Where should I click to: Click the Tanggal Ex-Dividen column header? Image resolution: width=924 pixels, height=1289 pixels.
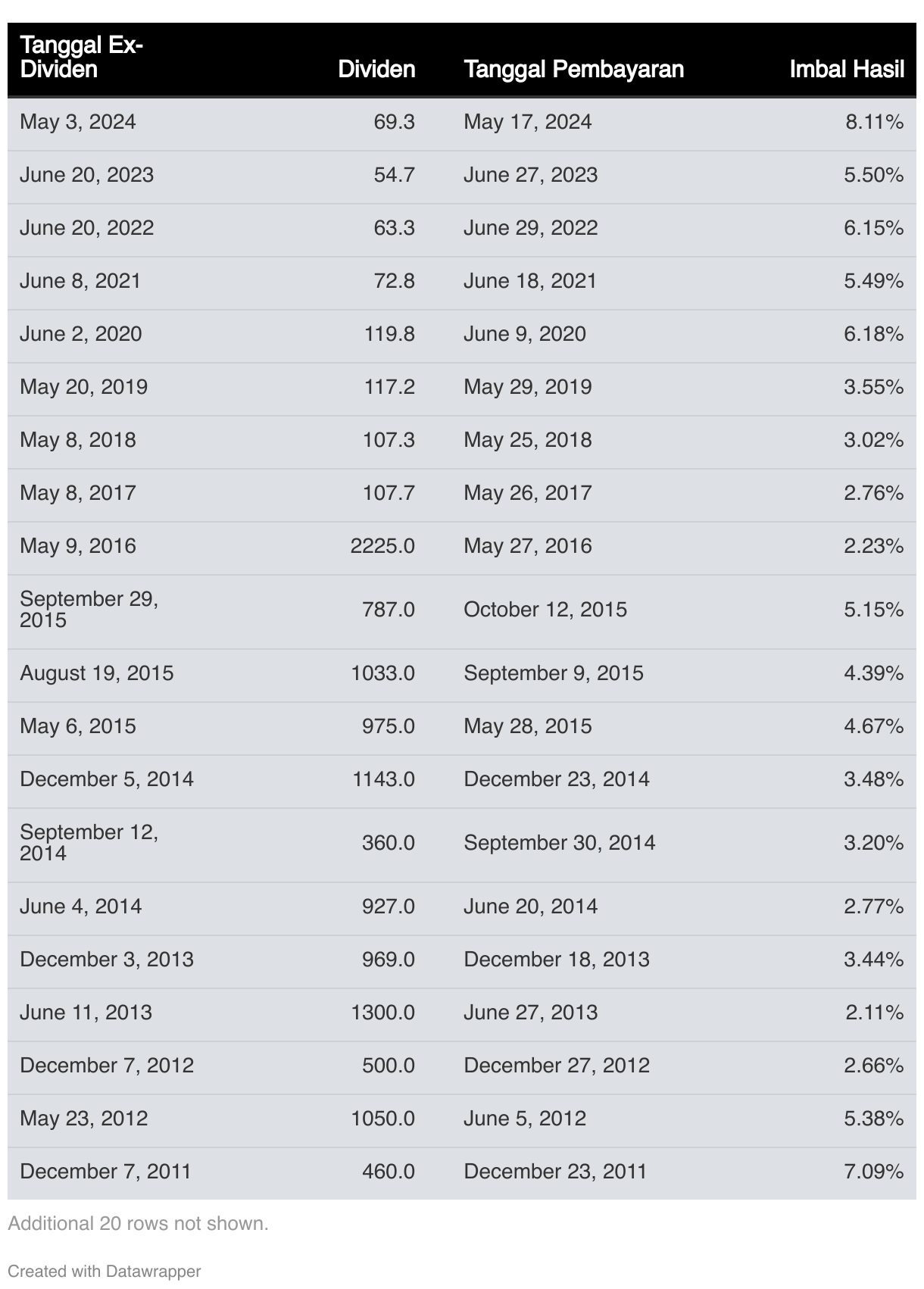pos(81,58)
